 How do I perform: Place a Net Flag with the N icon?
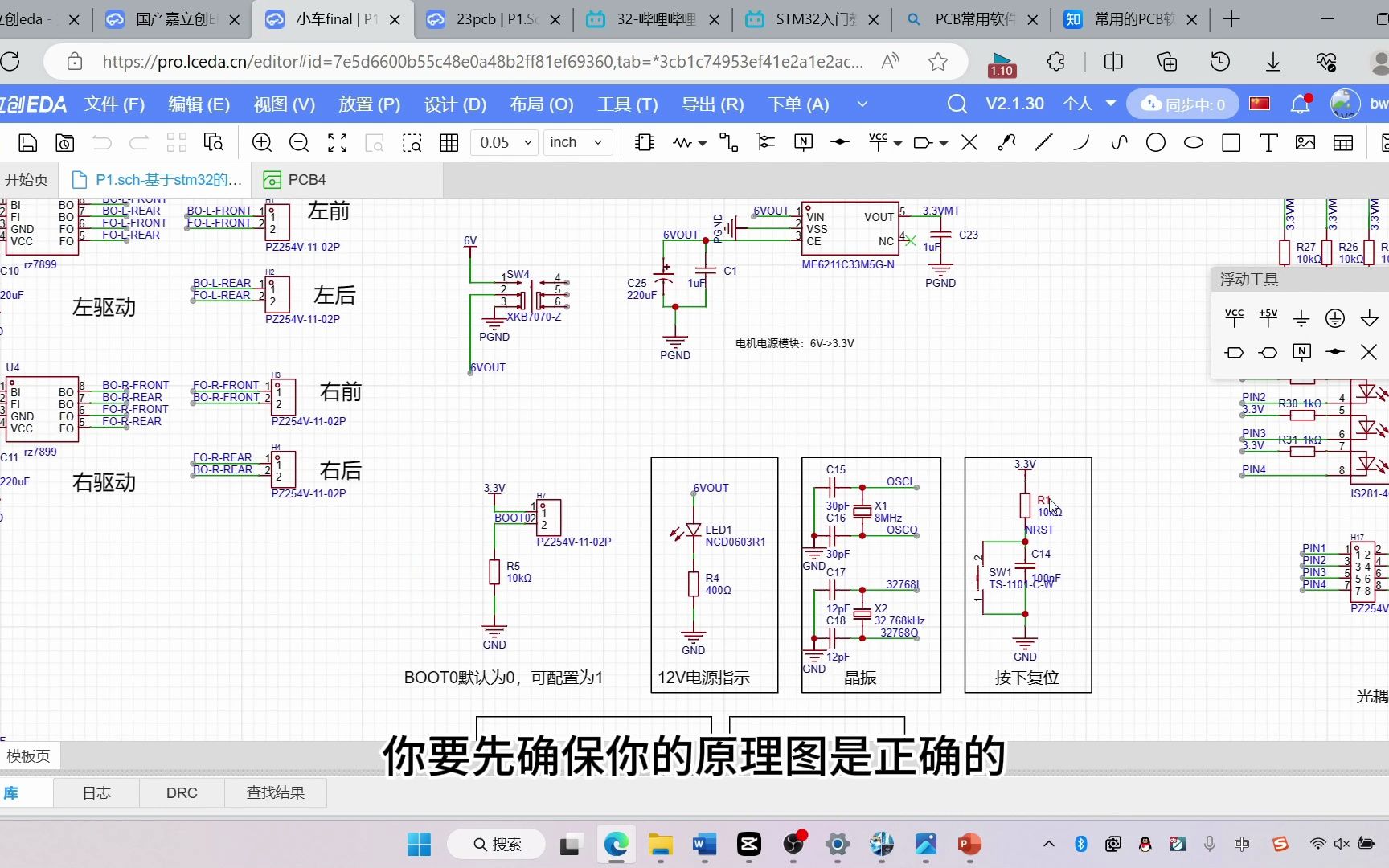tap(803, 142)
